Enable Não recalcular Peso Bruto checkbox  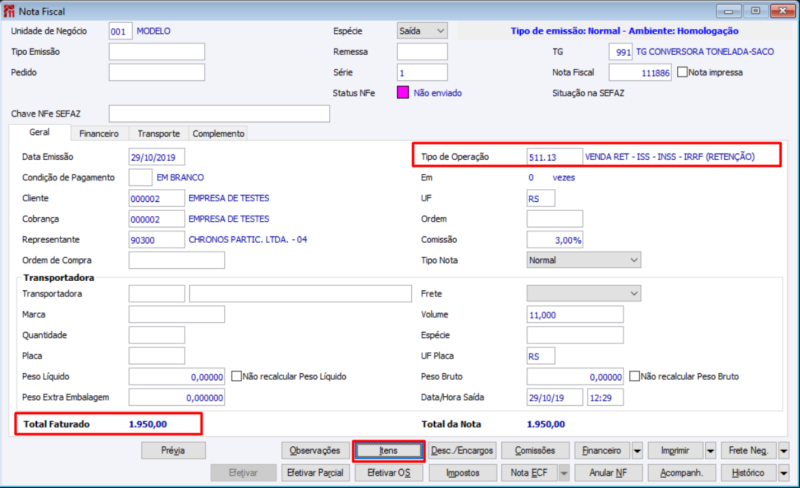pyautogui.click(x=634, y=376)
